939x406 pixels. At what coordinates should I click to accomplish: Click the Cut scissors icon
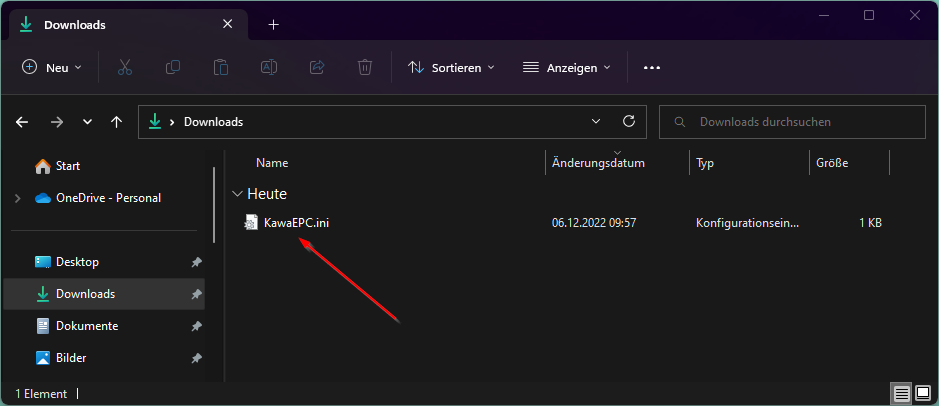coord(125,68)
